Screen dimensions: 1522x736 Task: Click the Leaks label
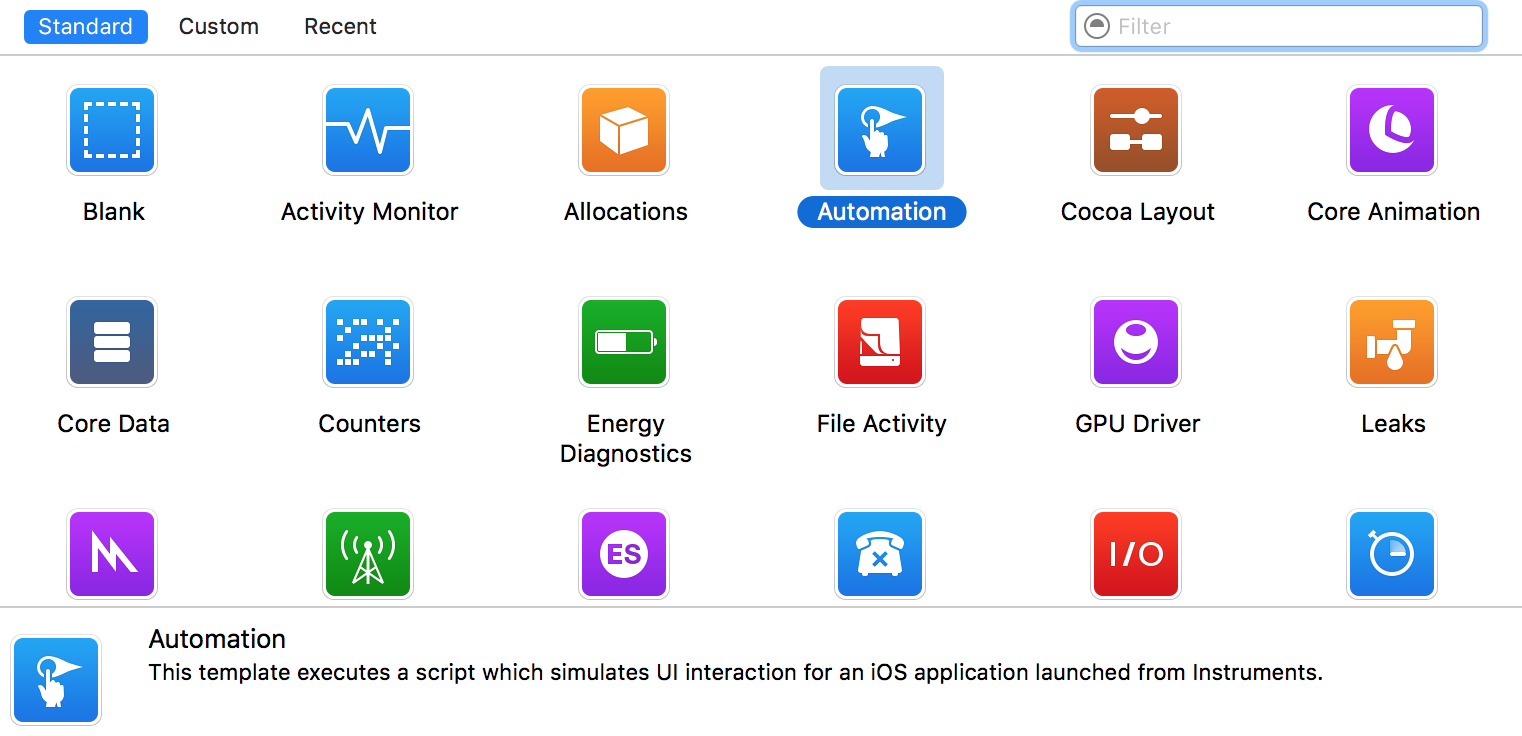tap(1393, 424)
